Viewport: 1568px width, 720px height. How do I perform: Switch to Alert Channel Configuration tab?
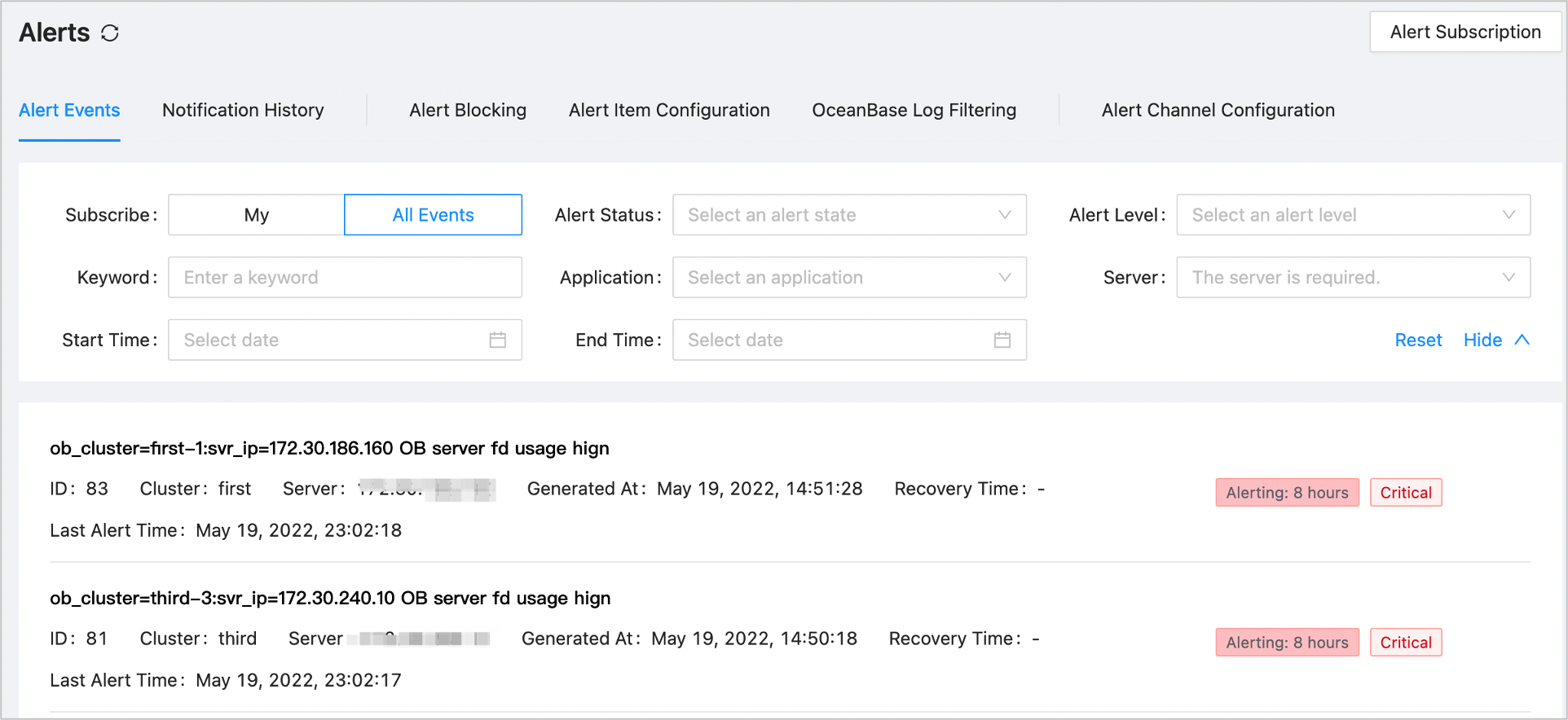[1218, 110]
